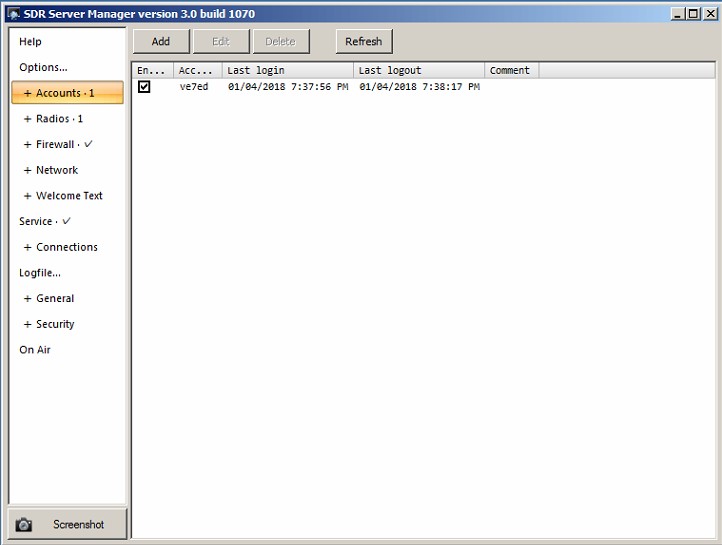Click the Add button
Screen dimensions: 722x545
pyautogui.click(x=161, y=41)
